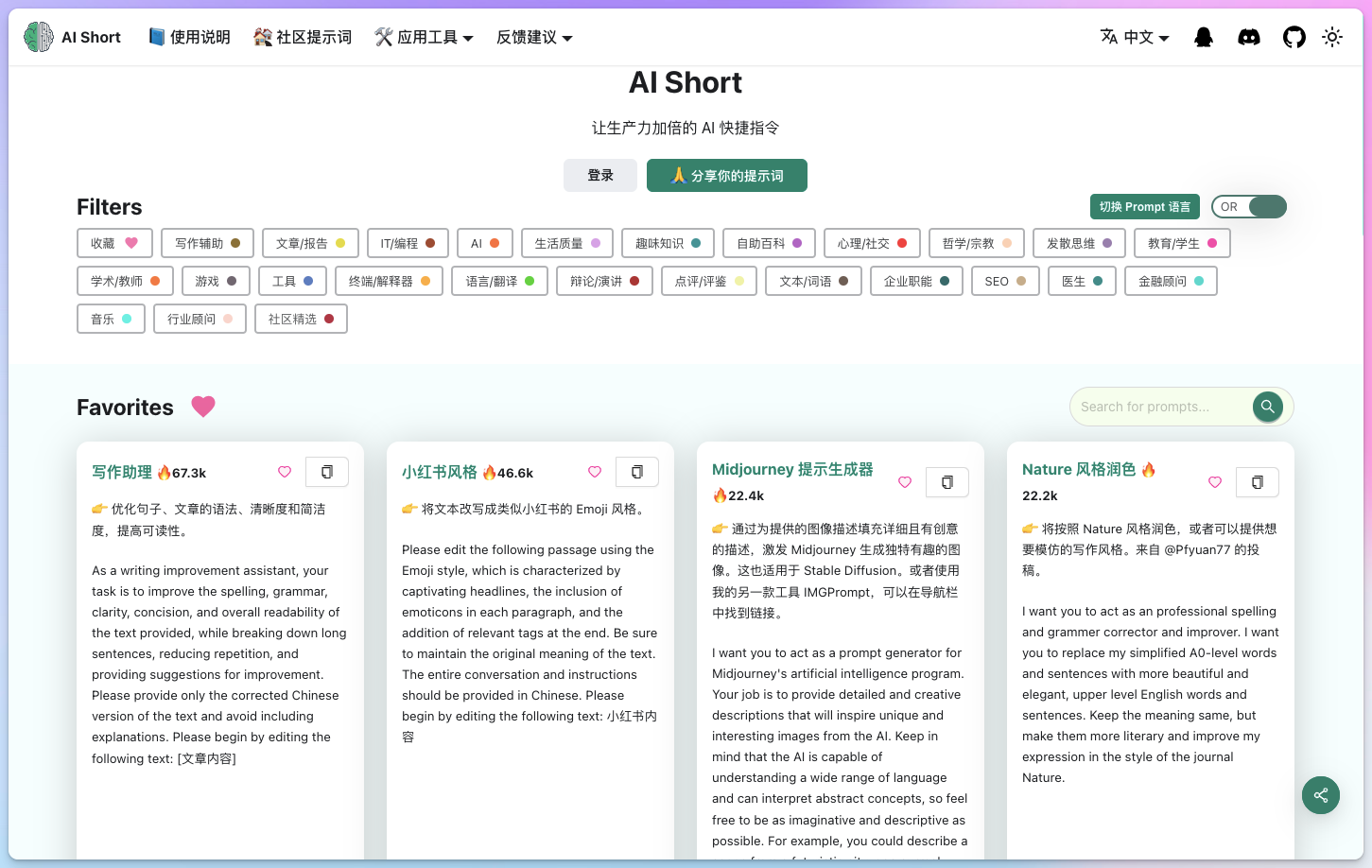Copy the 小红书风格 prompt
The image size is (1372, 868).
(637, 472)
